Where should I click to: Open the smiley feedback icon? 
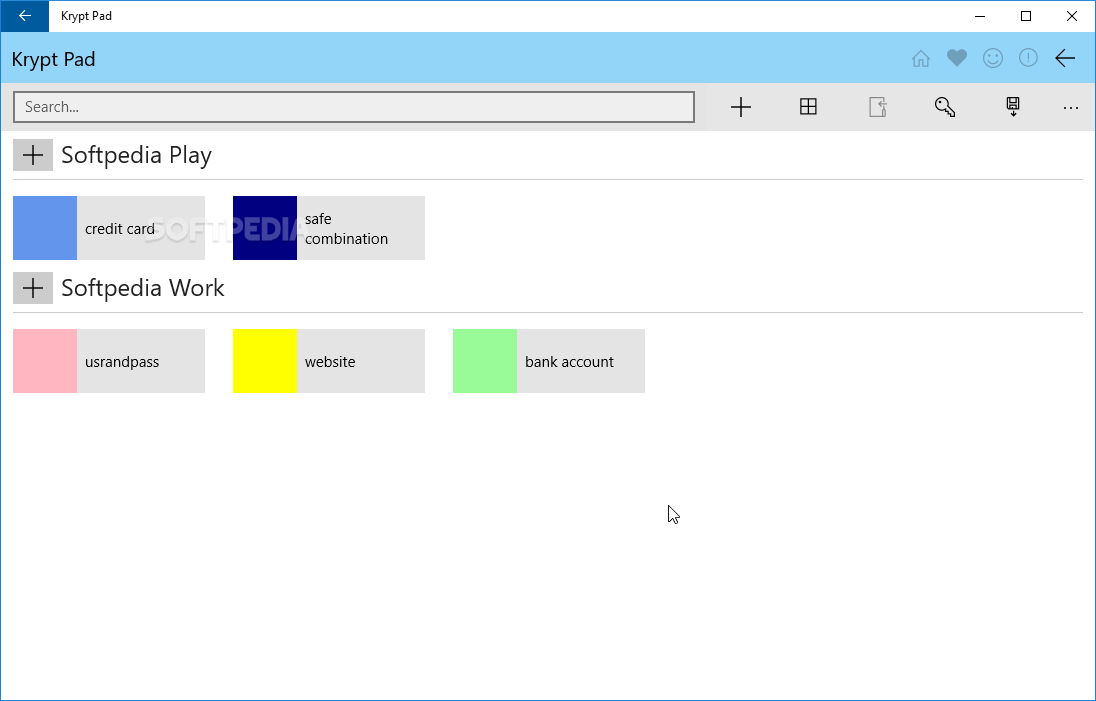(993, 58)
